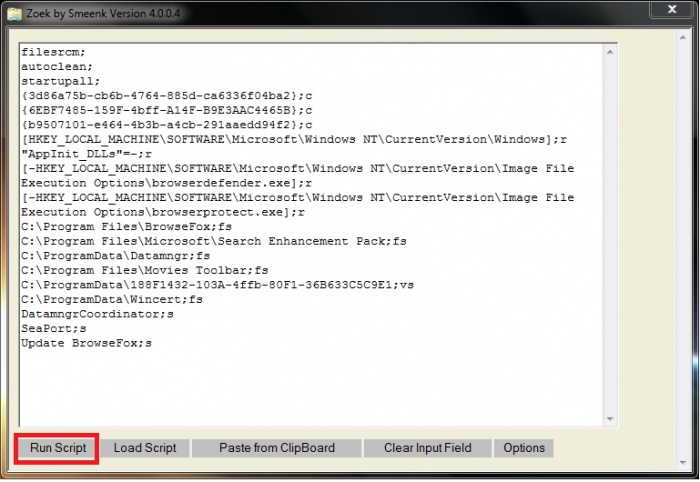Click the line '"AppInit_DLLs"=-;r'
This screenshot has width=700, height=482.
pos(86,154)
